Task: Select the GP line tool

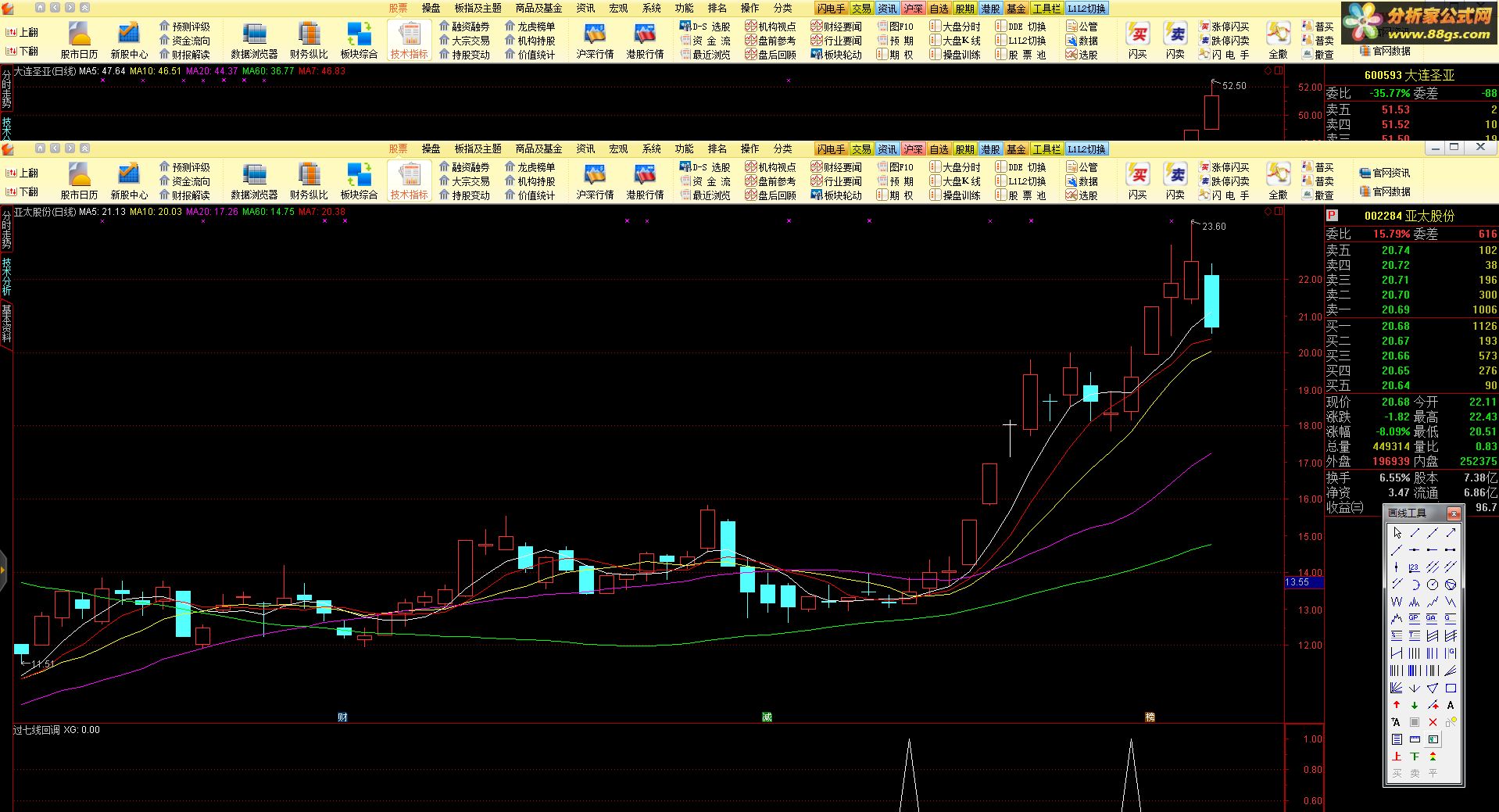Action: coord(1415,618)
